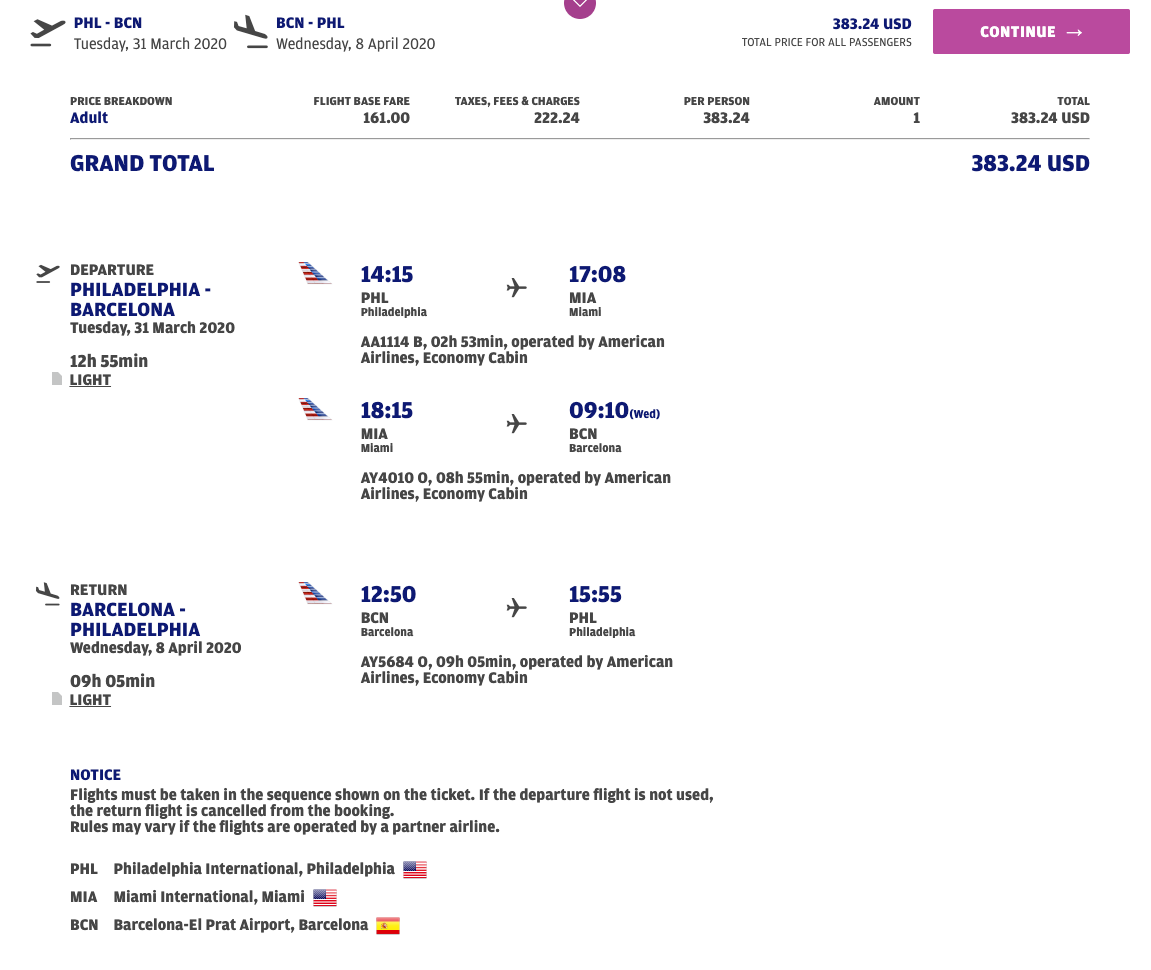Click American Airlines logo for flight AA1114

pyautogui.click(x=315, y=273)
